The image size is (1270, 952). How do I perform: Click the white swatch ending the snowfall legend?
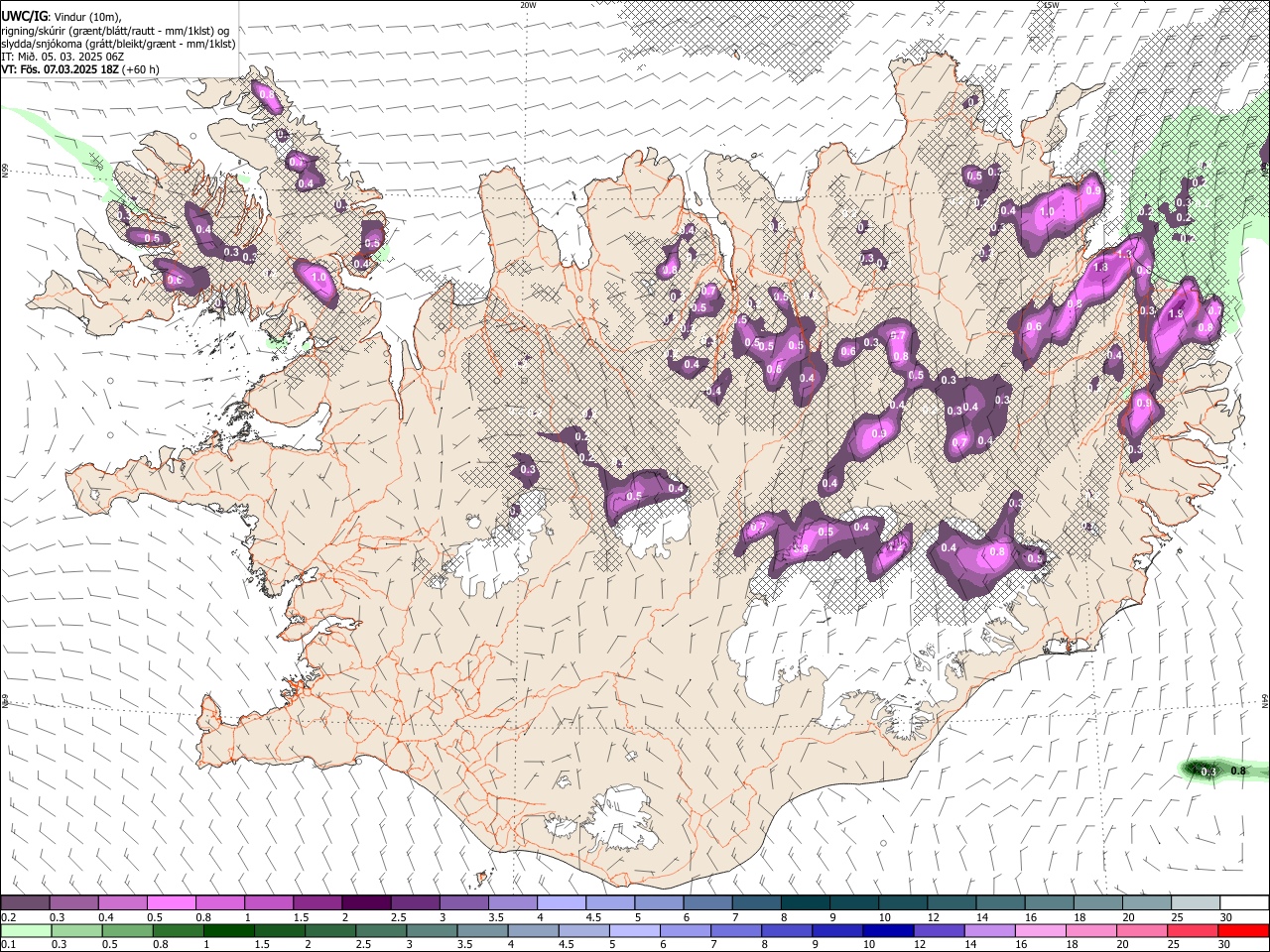tap(1244, 903)
